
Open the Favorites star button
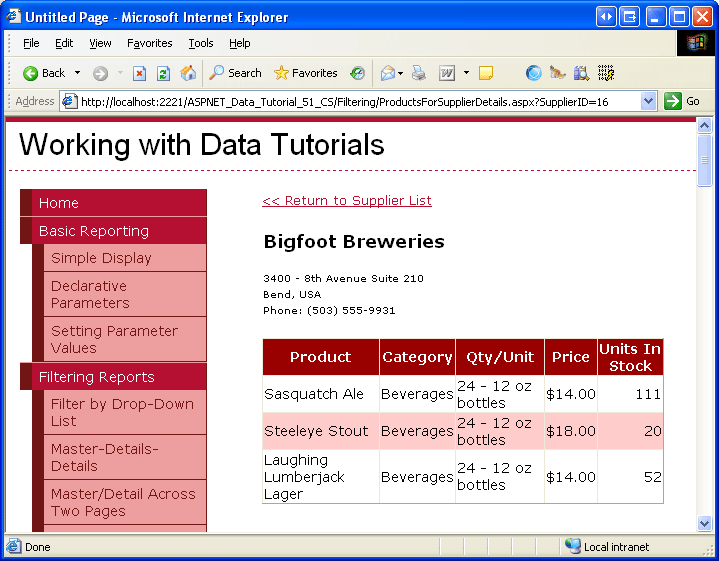306,73
